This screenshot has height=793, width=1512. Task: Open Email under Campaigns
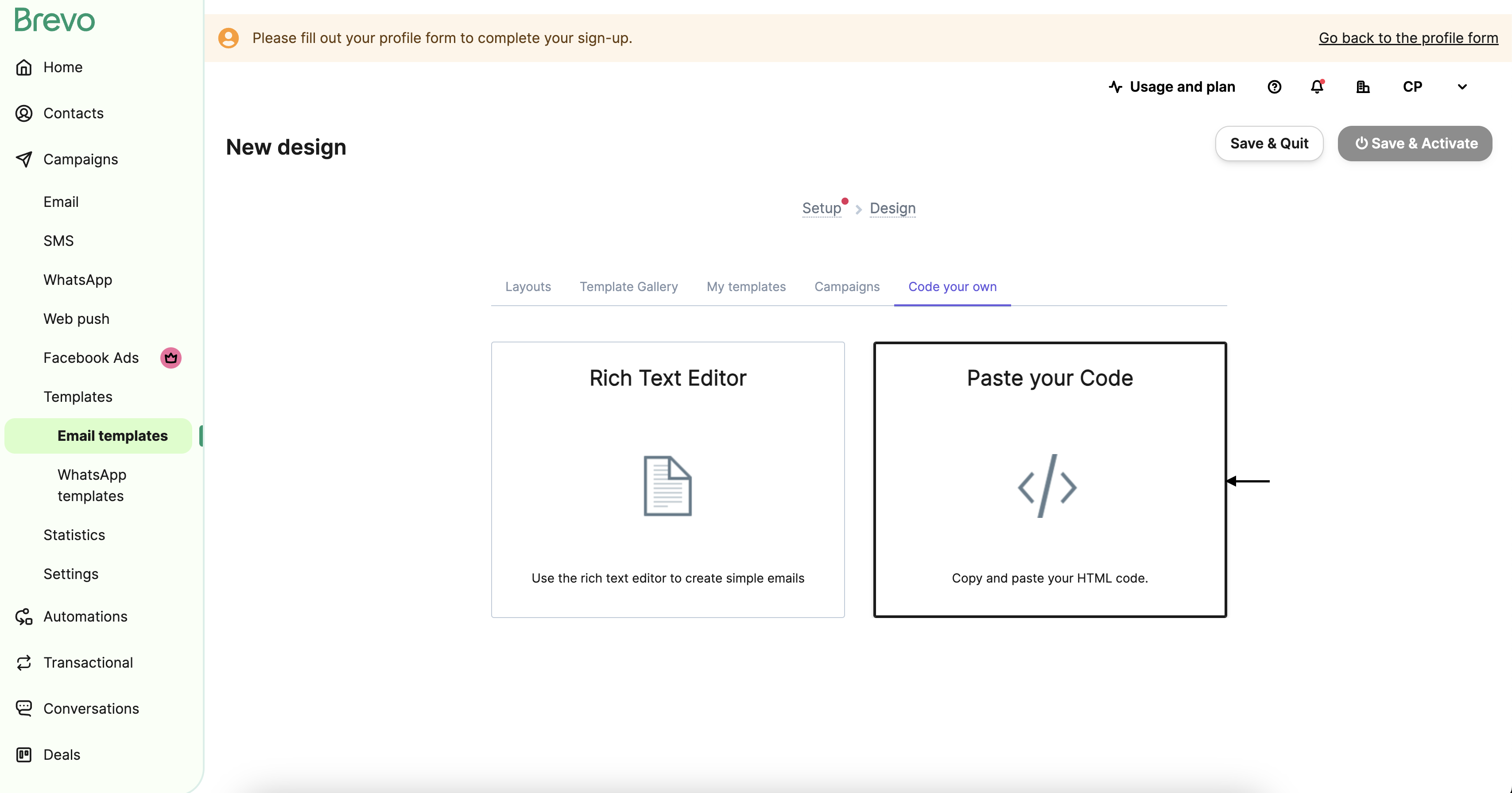pos(61,202)
